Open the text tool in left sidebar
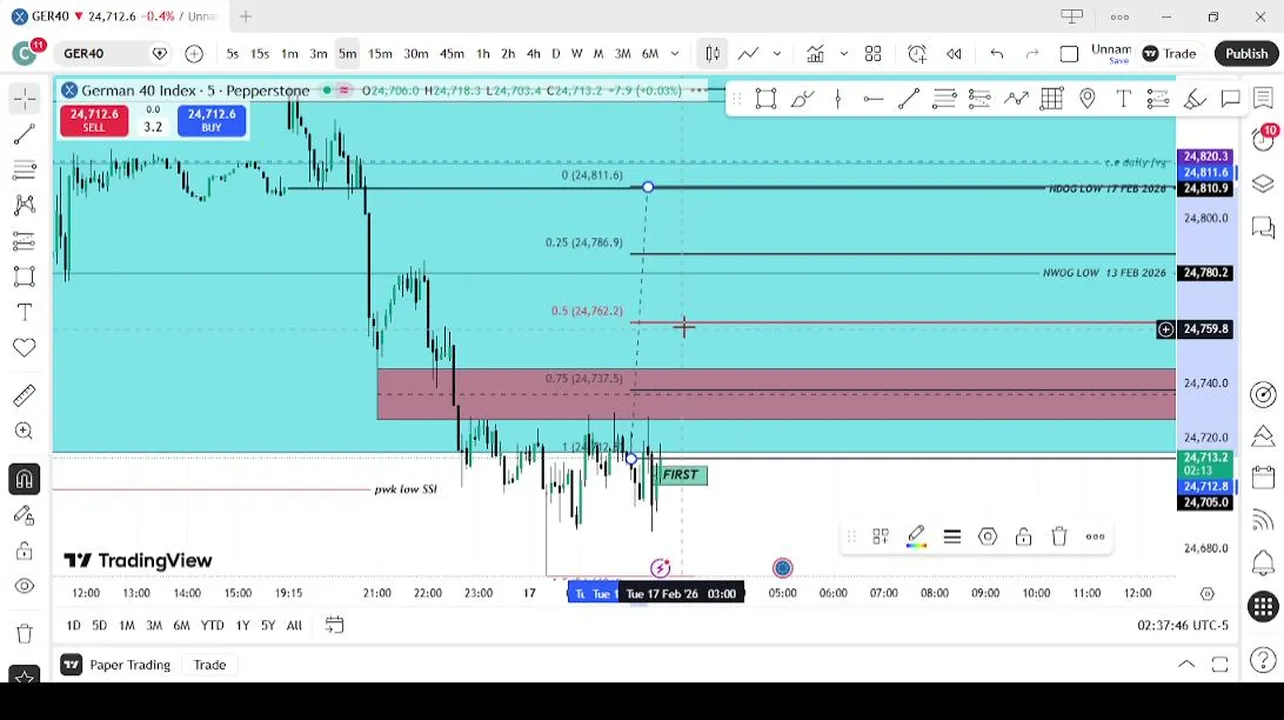Viewport: 1284px width, 720px height. (x=24, y=312)
